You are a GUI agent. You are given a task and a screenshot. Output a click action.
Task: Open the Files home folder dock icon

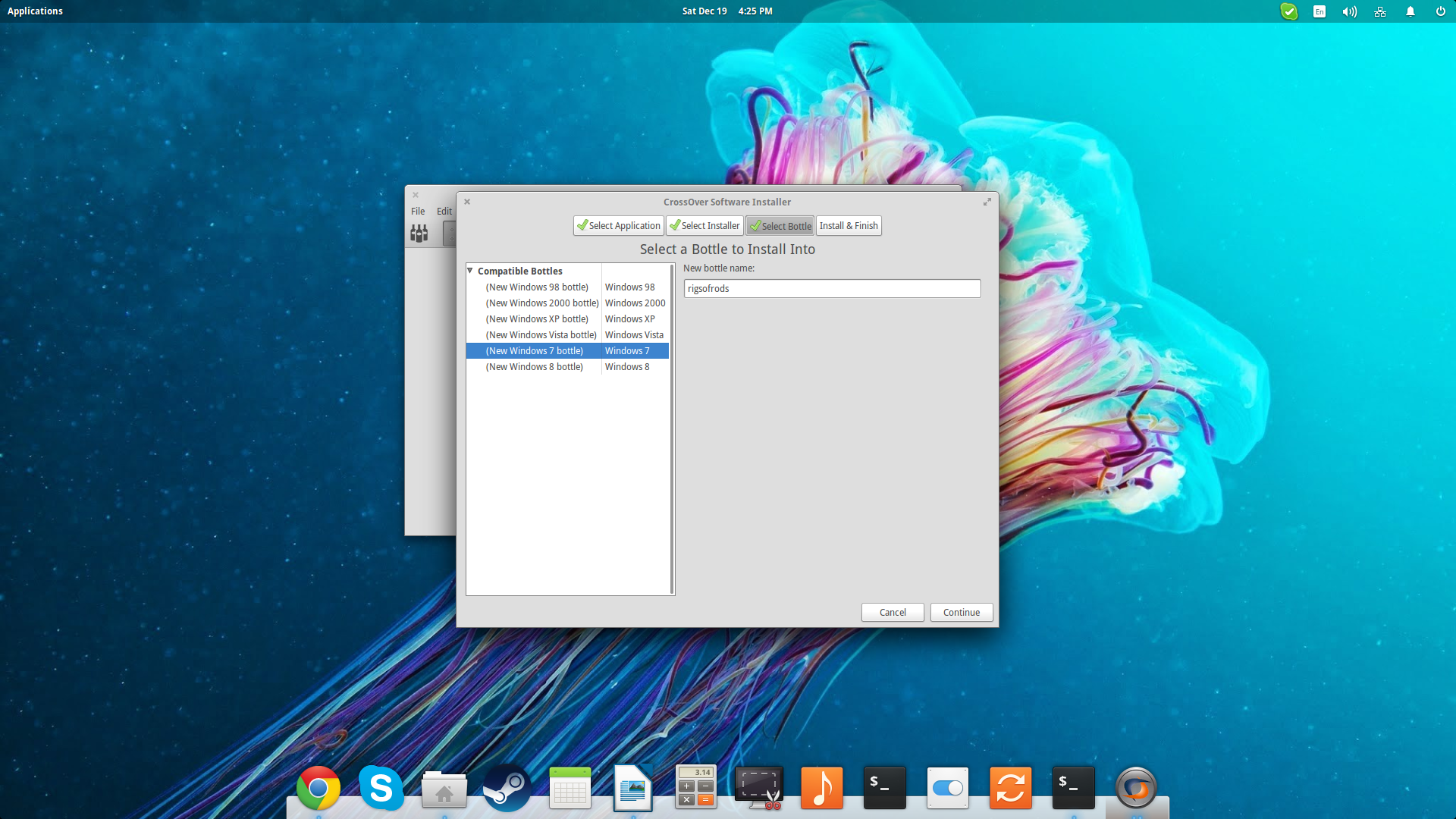(x=444, y=790)
